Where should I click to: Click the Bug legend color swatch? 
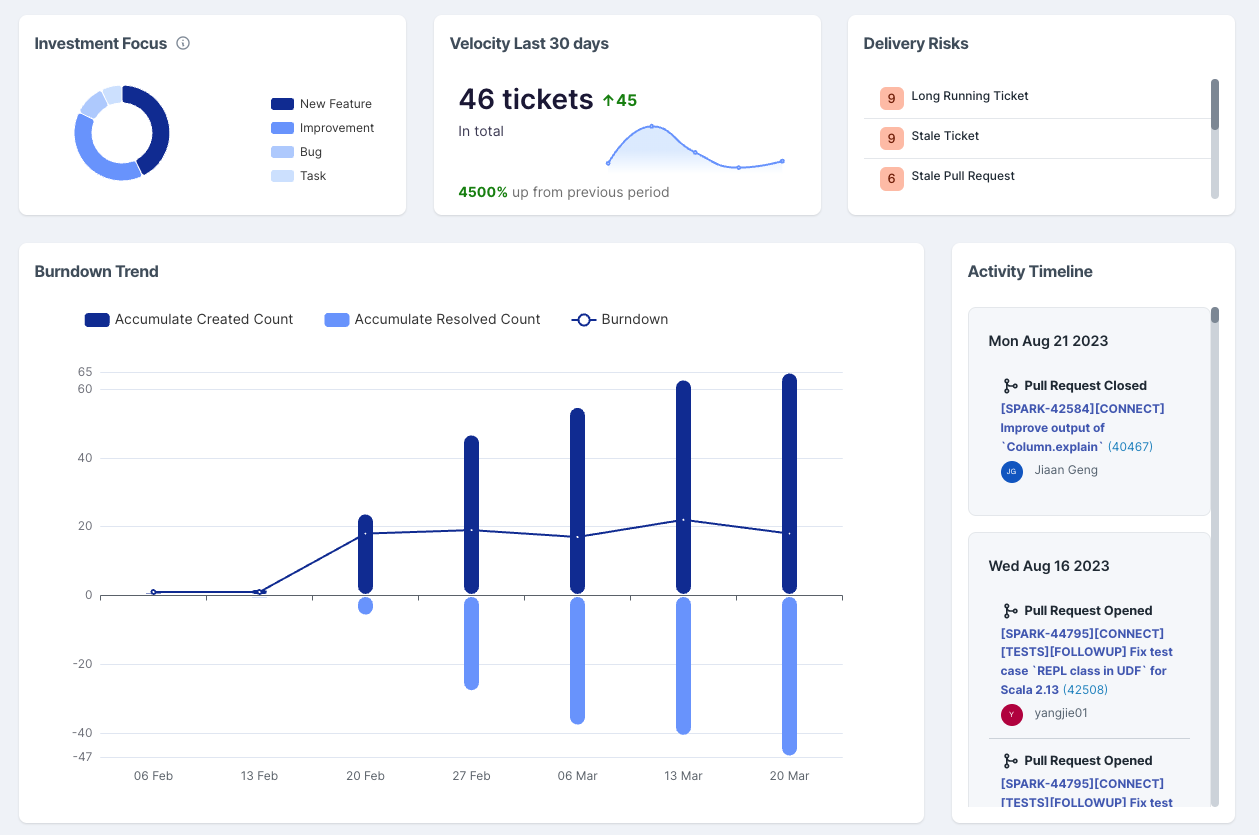(282, 152)
